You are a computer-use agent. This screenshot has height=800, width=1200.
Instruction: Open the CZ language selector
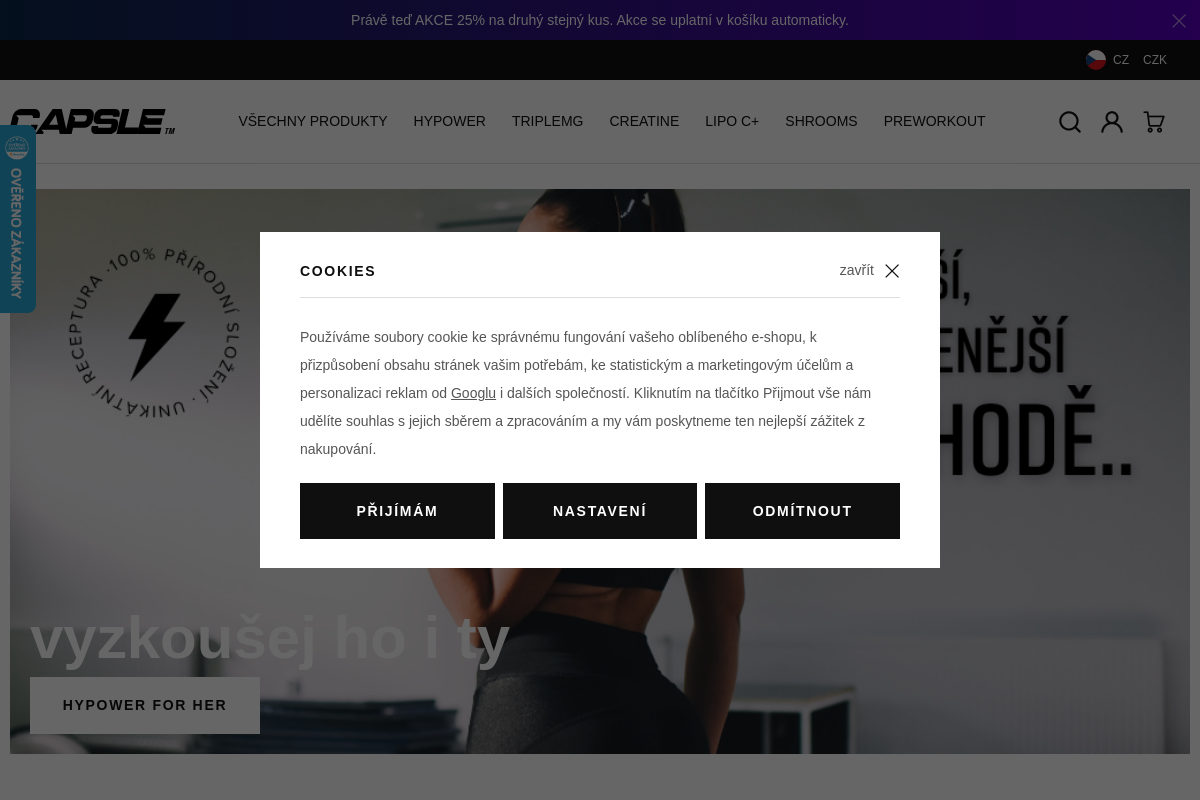1121,60
